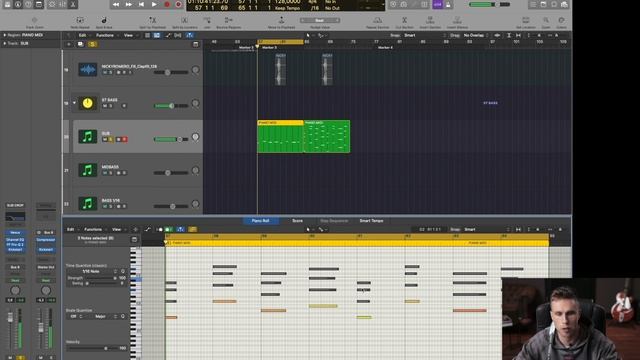This screenshot has width=640, height=360.
Task: Toggle the control bar display
Action: [39, 4]
